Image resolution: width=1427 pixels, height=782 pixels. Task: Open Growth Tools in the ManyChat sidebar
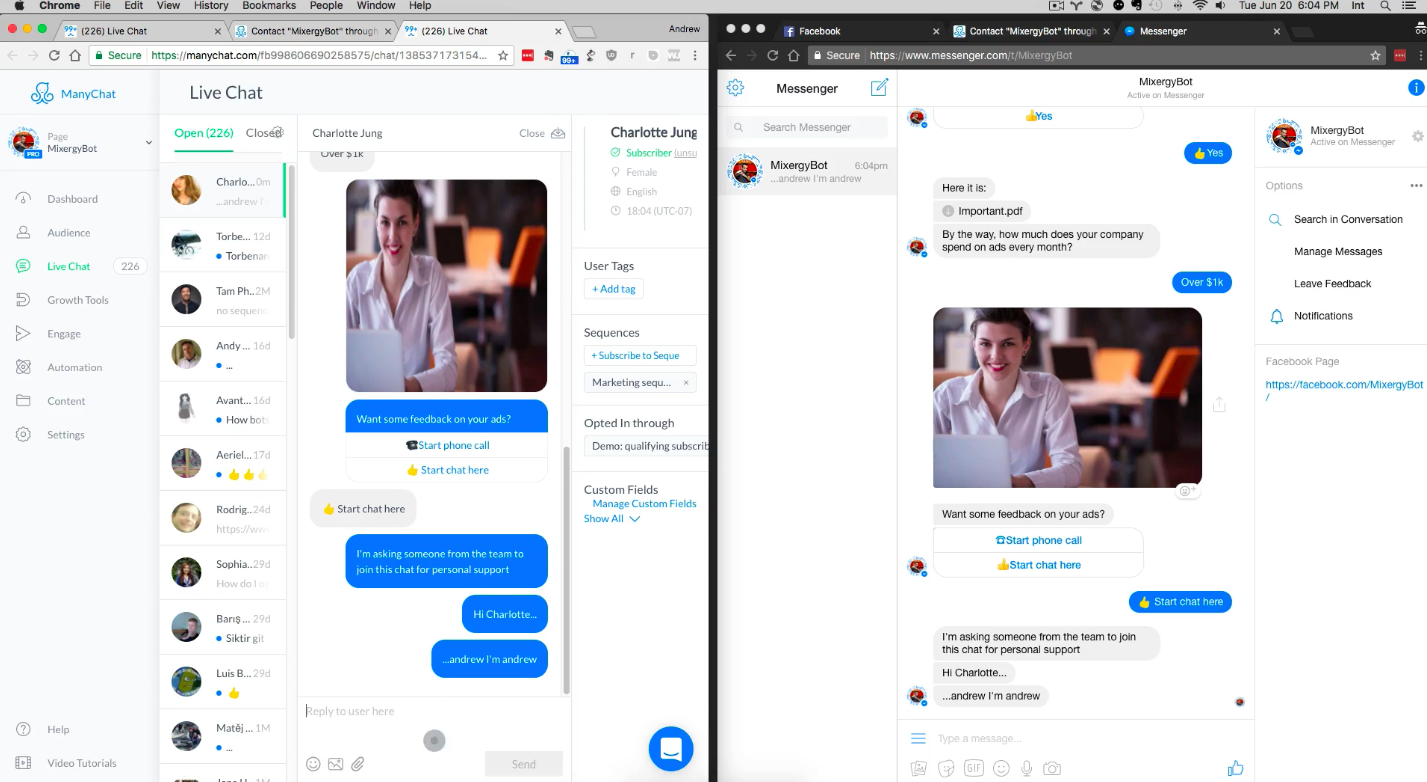(77, 300)
